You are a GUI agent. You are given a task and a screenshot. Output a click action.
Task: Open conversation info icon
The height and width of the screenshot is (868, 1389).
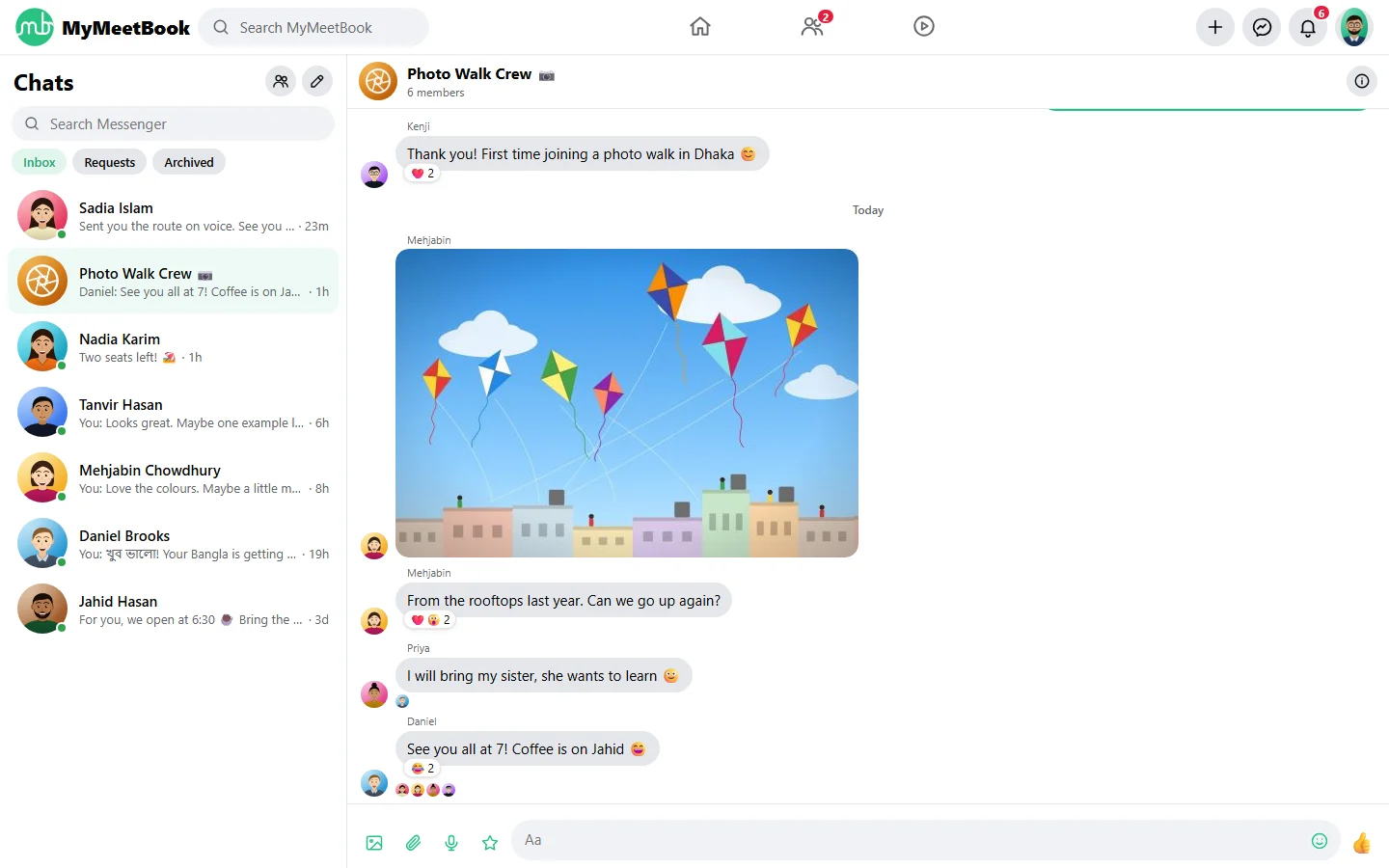[1362, 81]
